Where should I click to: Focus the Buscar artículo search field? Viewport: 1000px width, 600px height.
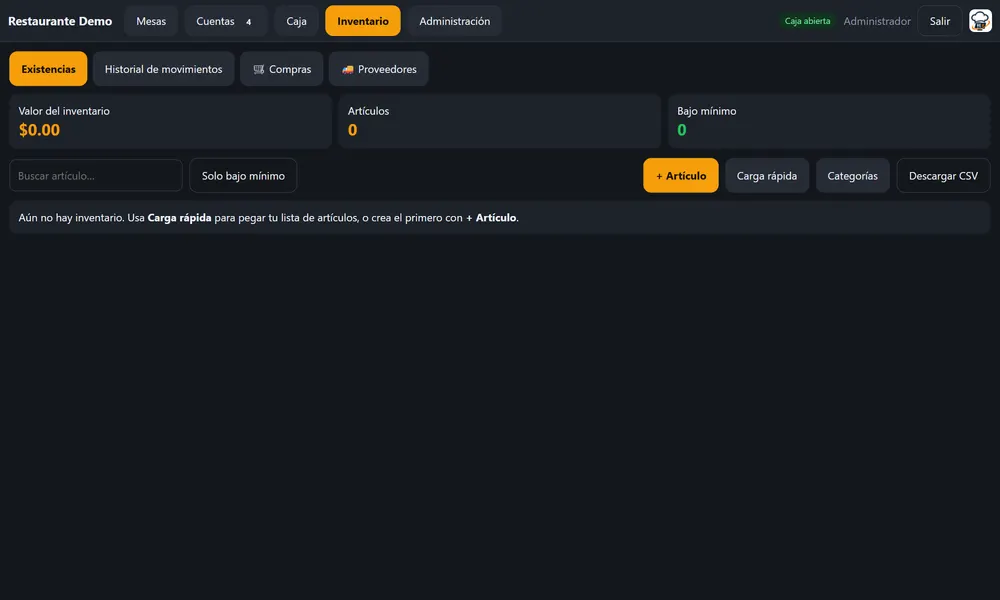click(x=96, y=175)
